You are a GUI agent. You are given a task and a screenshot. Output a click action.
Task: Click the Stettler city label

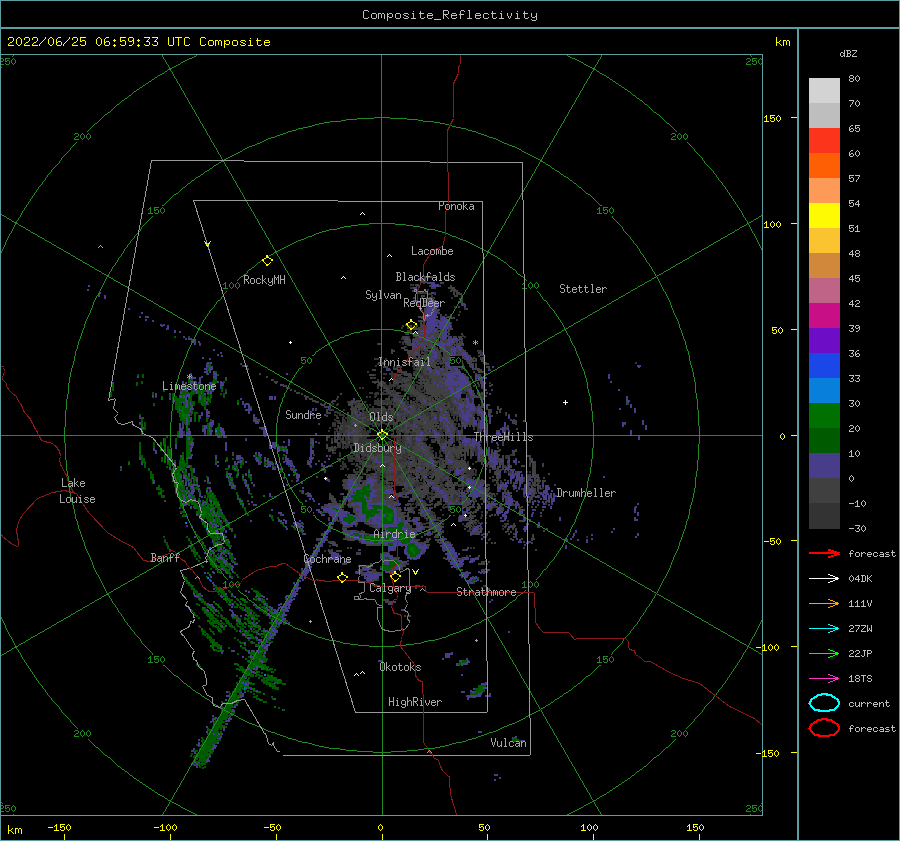pos(583,289)
